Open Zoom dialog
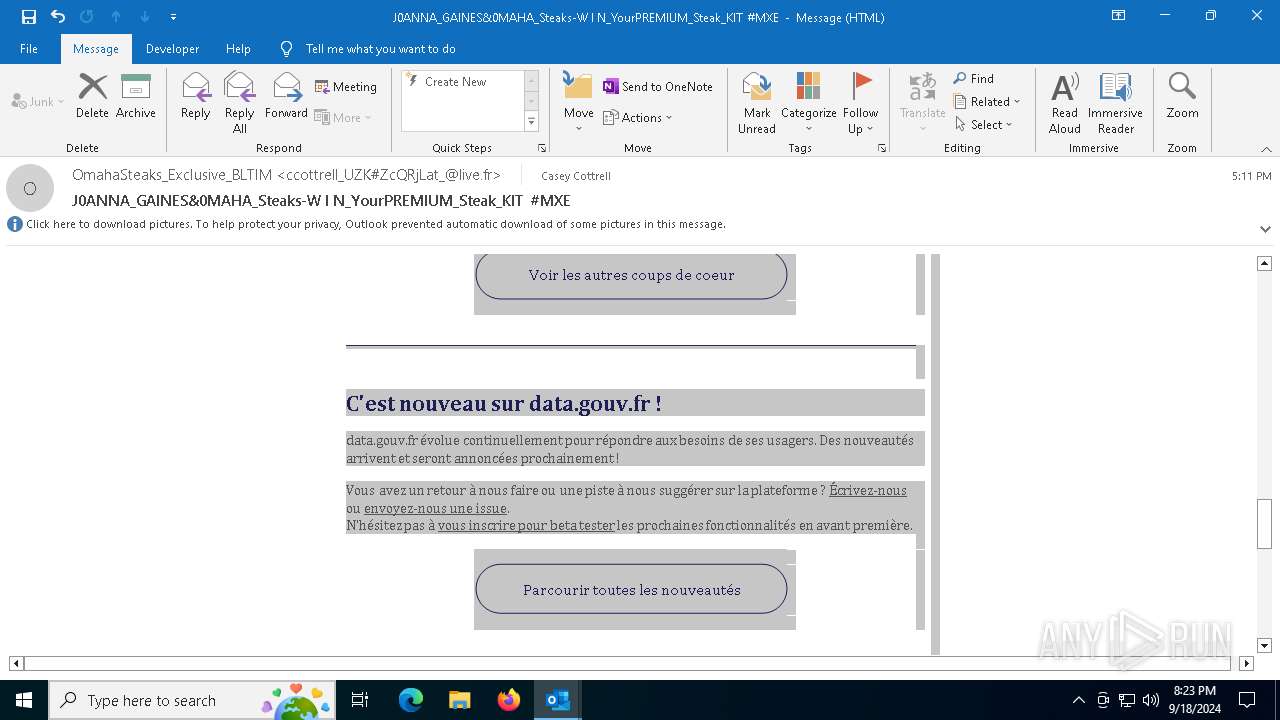The image size is (1280, 720). (1182, 96)
